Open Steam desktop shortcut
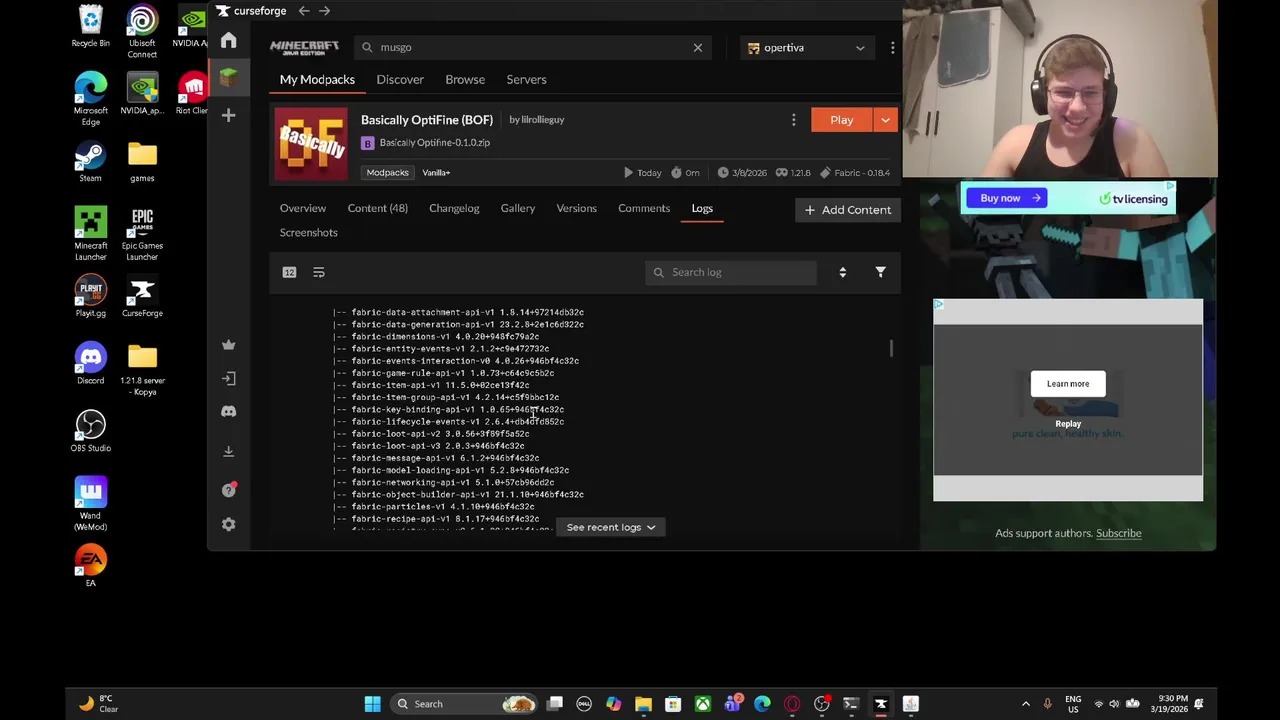The height and width of the screenshot is (720, 1280). pos(90,163)
